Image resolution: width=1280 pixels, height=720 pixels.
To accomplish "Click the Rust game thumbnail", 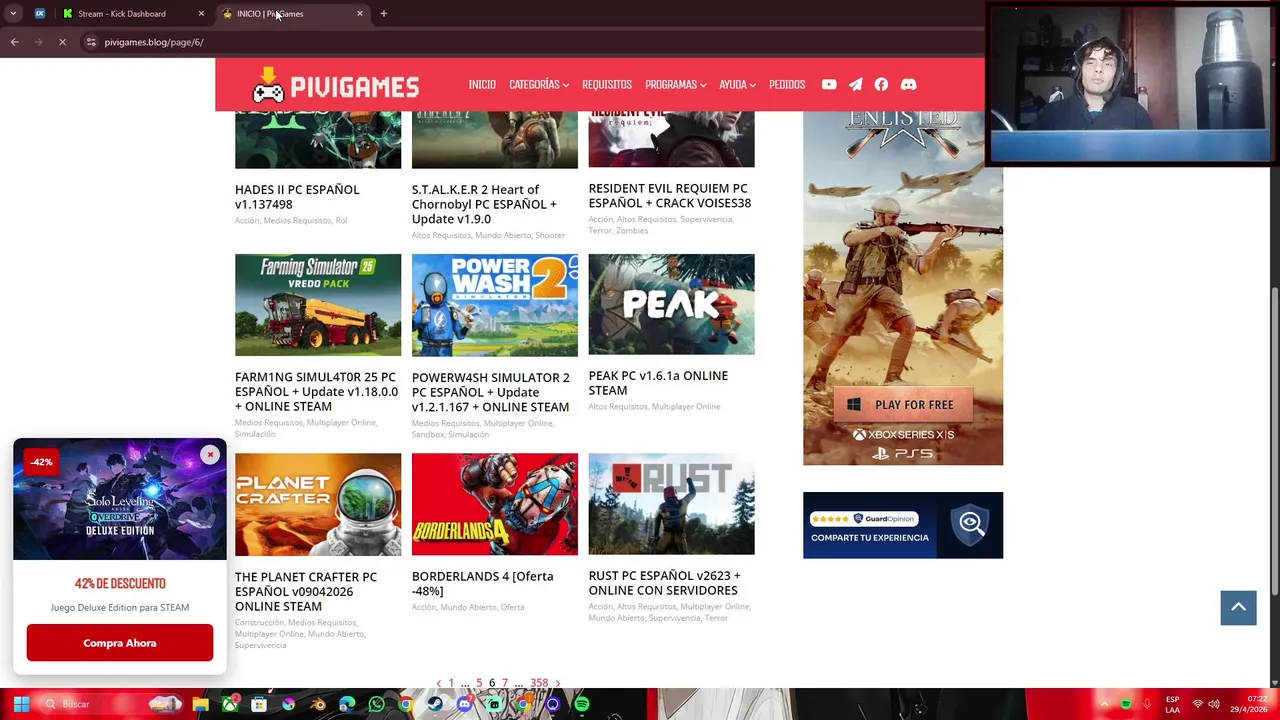I will (x=671, y=504).
